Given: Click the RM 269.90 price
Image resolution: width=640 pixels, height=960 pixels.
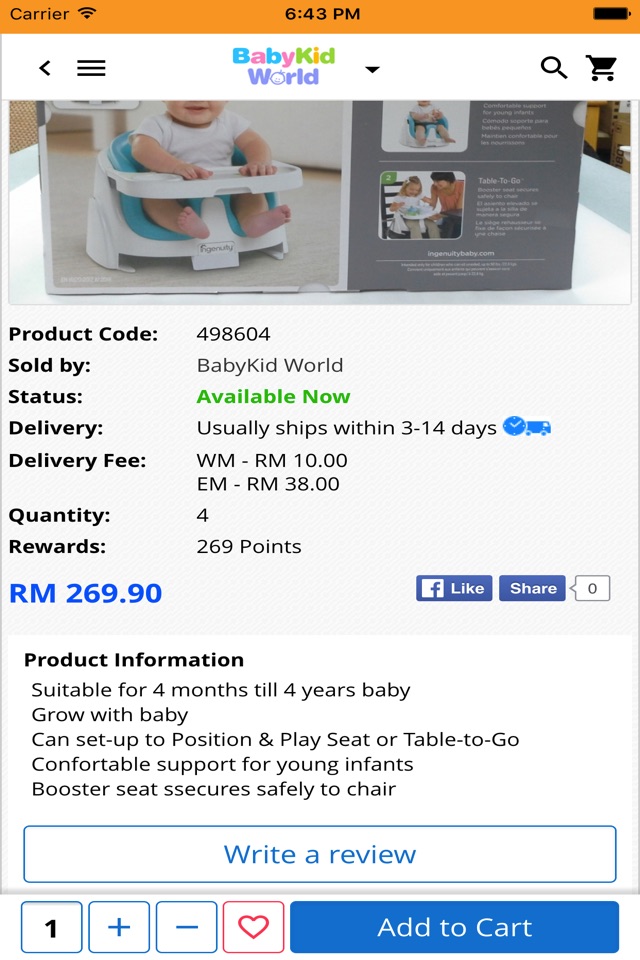Looking at the screenshot, I should (86, 593).
